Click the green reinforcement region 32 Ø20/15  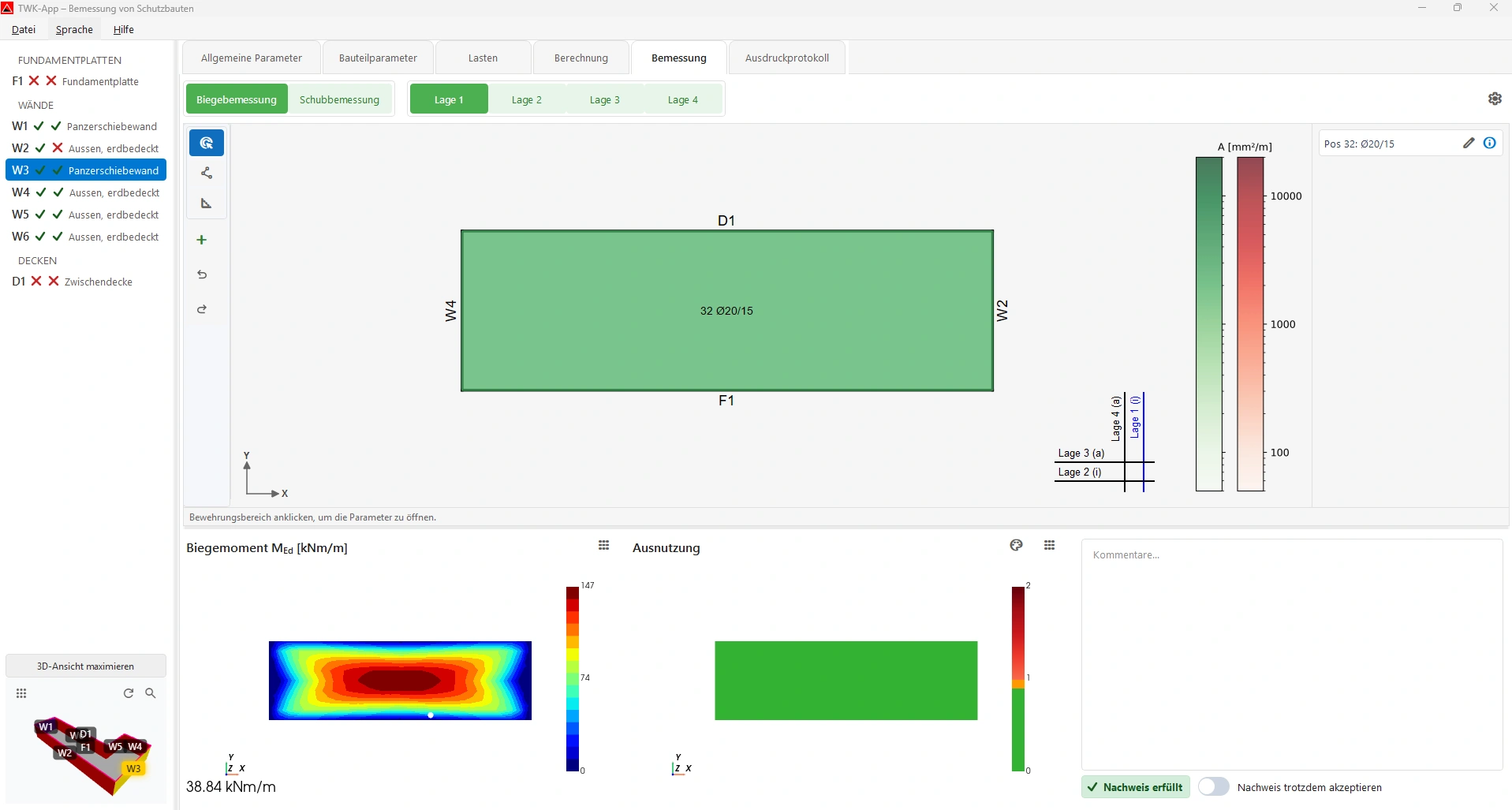point(727,311)
